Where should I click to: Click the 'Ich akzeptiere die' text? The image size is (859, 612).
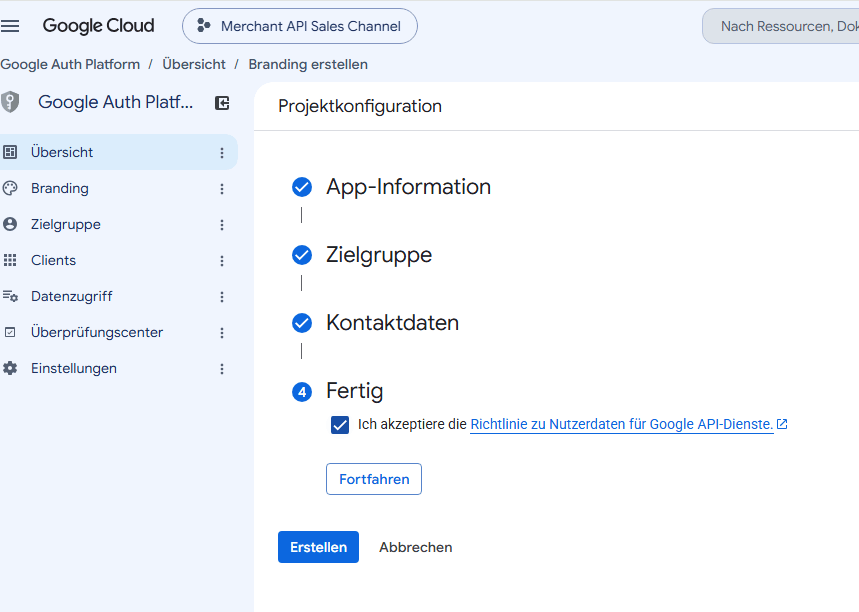point(412,424)
